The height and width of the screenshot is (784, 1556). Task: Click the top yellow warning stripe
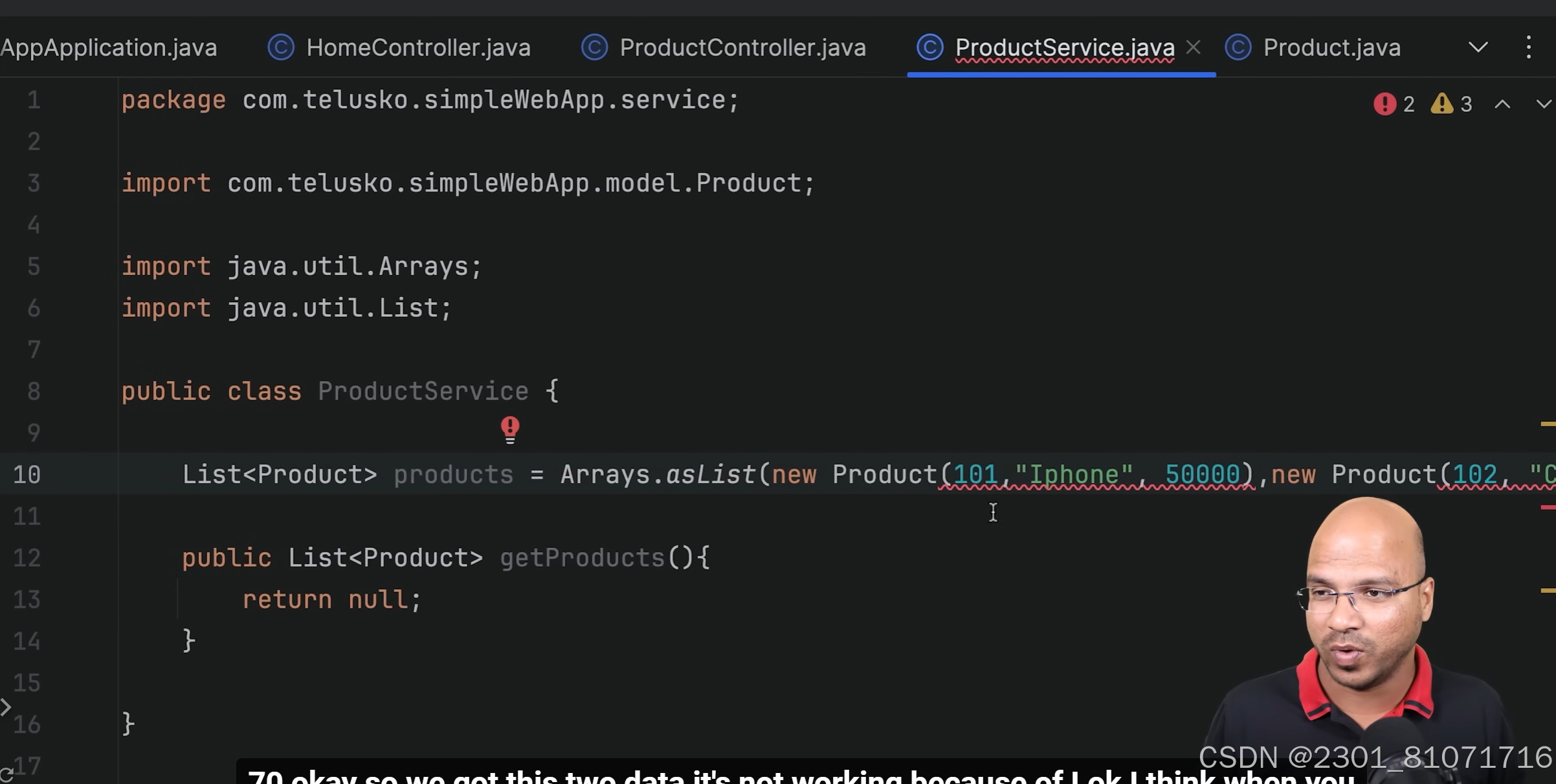(x=1548, y=424)
